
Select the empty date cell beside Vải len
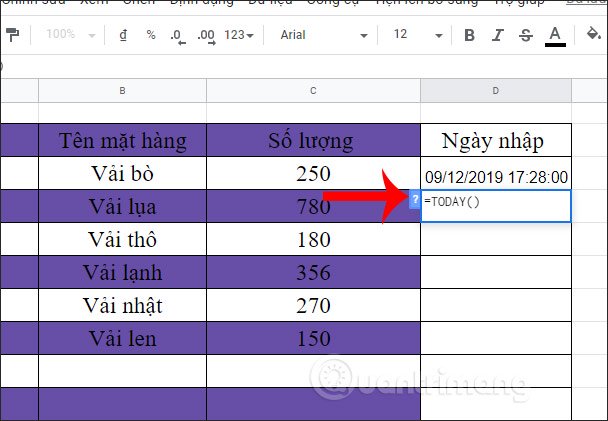click(496, 338)
